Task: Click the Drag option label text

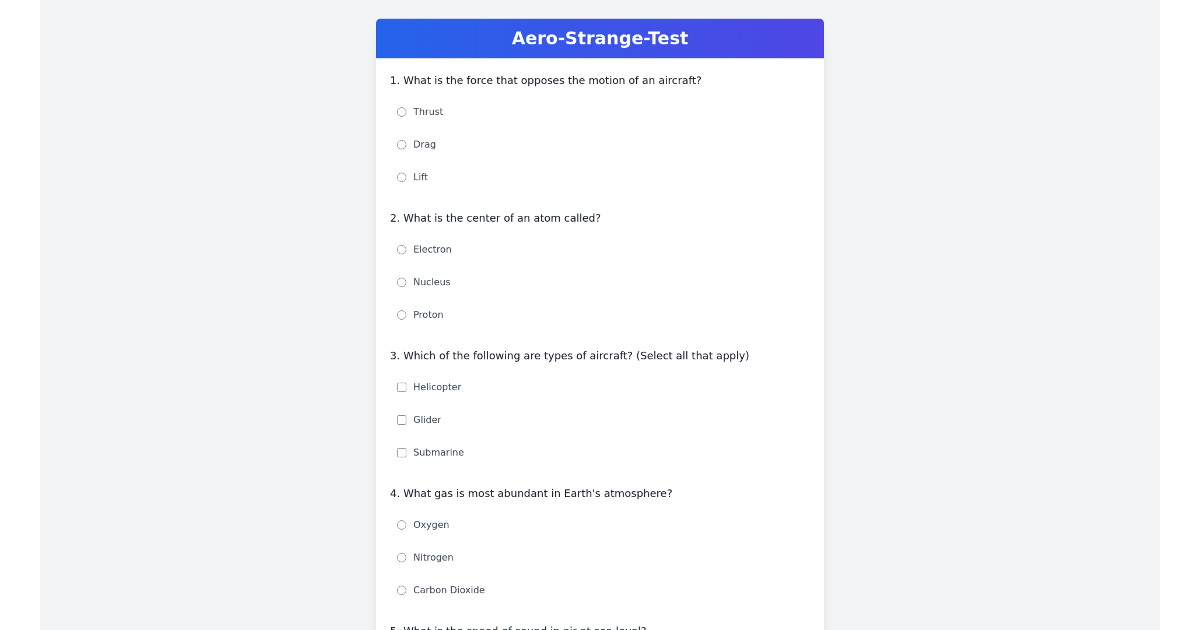Action: coord(424,144)
